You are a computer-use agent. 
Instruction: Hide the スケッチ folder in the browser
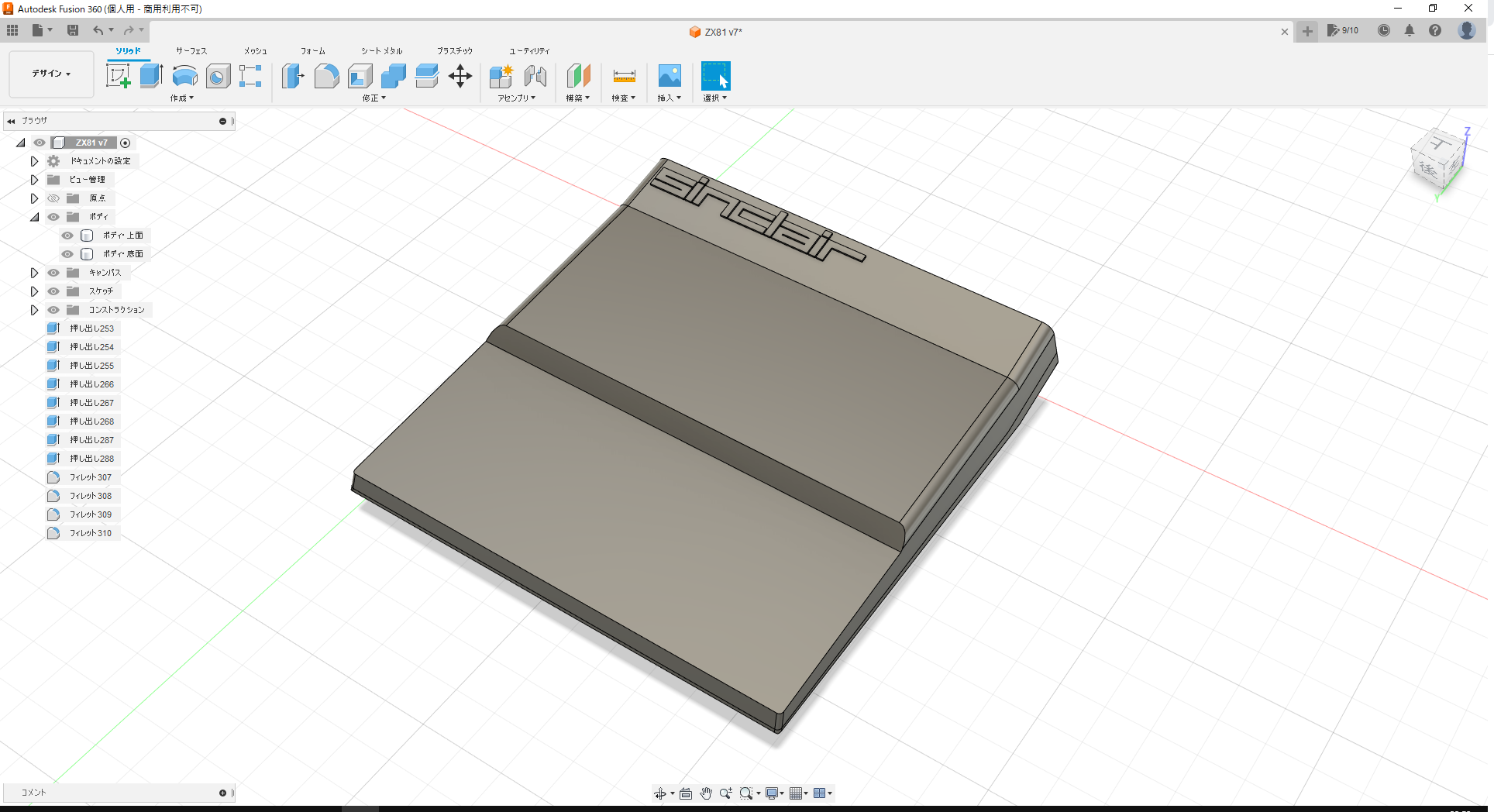click(x=53, y=291)
